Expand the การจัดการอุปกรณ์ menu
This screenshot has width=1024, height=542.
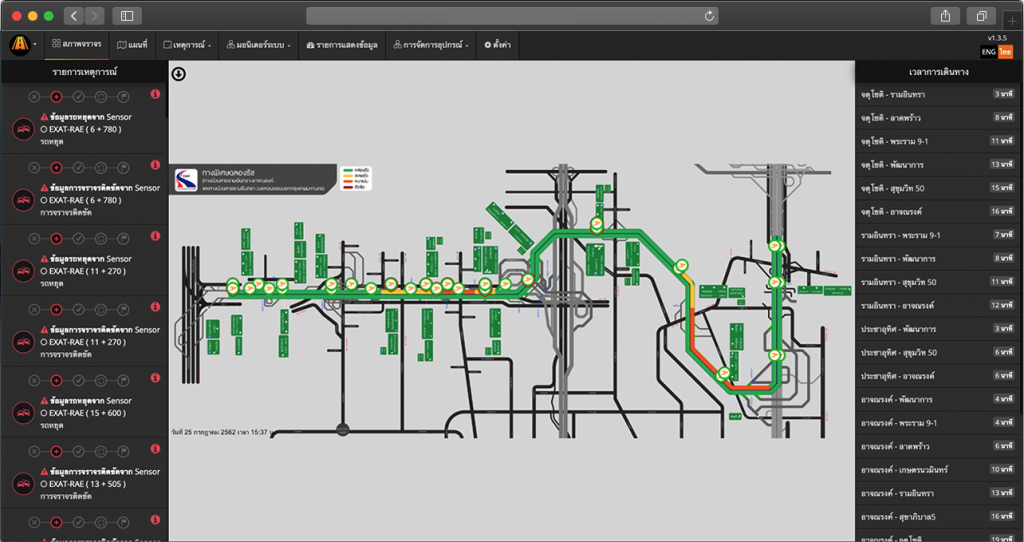coord(431,45)
